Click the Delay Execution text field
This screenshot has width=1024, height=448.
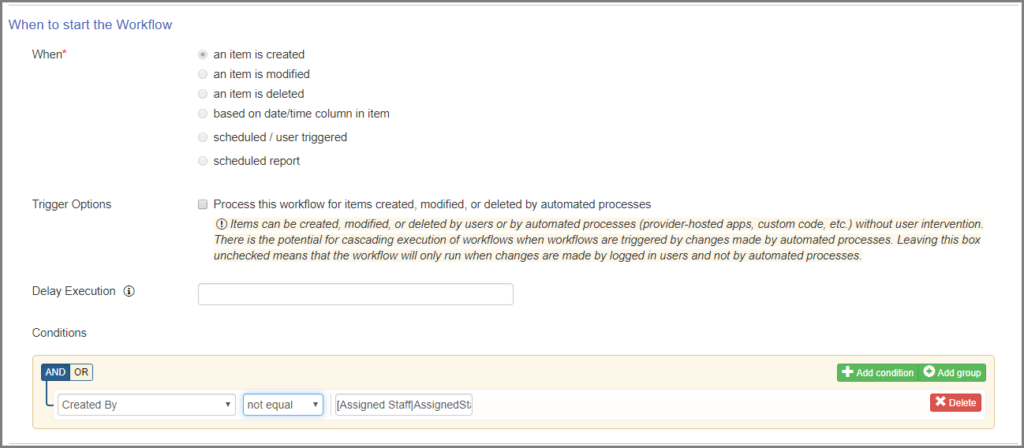coord(355,294)
